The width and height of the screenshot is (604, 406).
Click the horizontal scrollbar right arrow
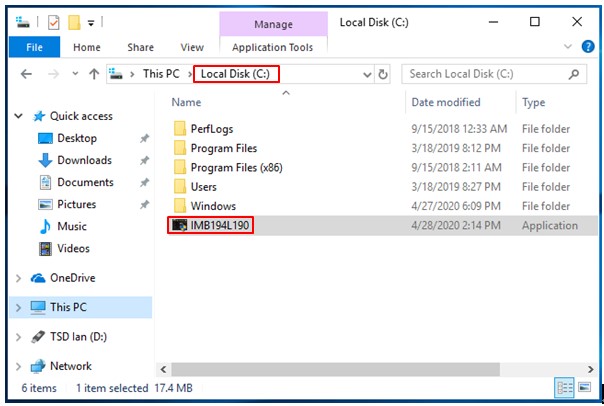coord(591,369)
